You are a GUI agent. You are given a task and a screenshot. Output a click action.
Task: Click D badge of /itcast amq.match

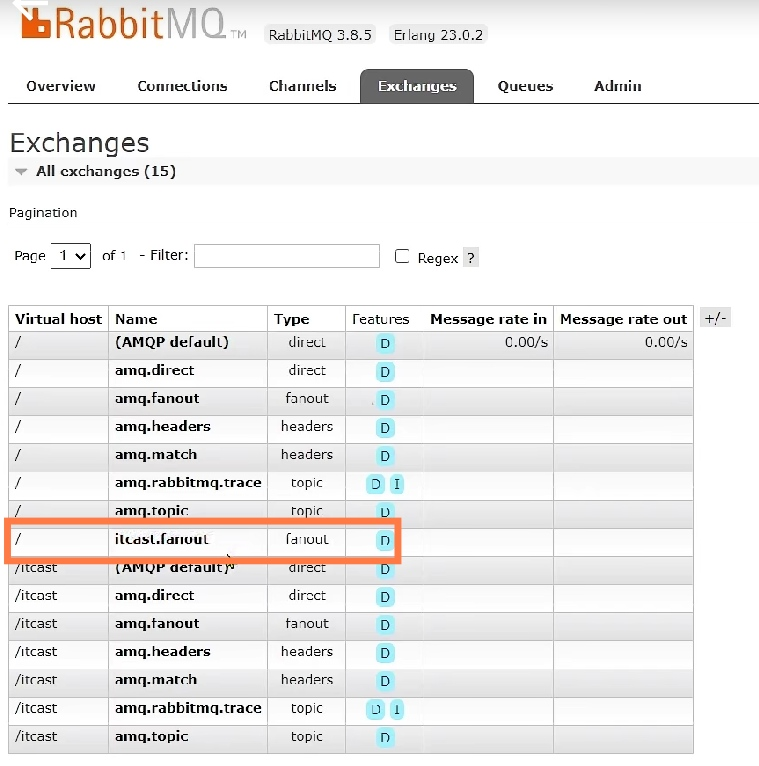[x=385, y=681]
